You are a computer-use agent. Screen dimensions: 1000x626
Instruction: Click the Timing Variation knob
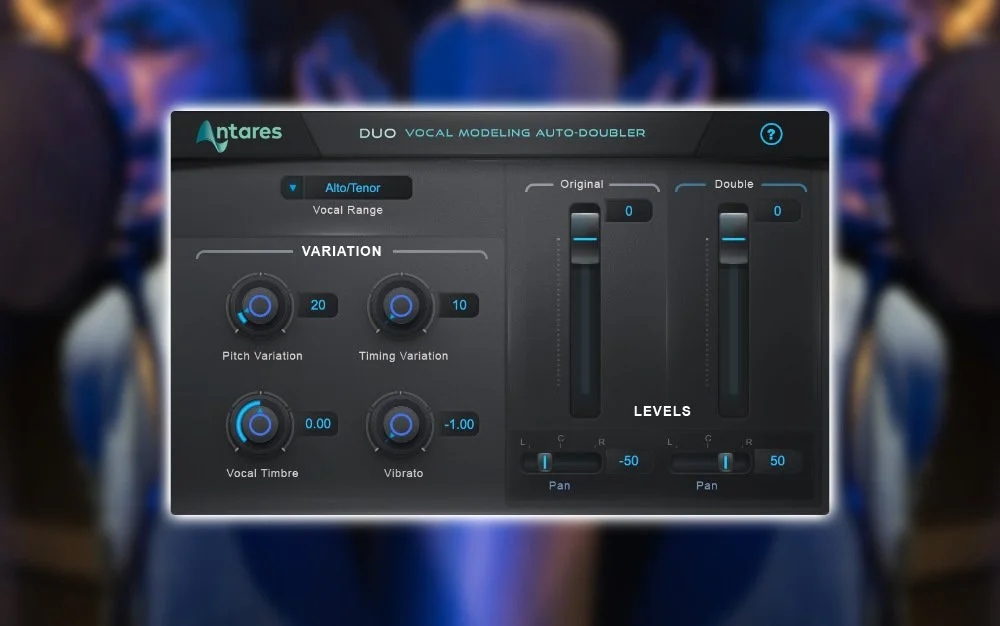[401, 306]
